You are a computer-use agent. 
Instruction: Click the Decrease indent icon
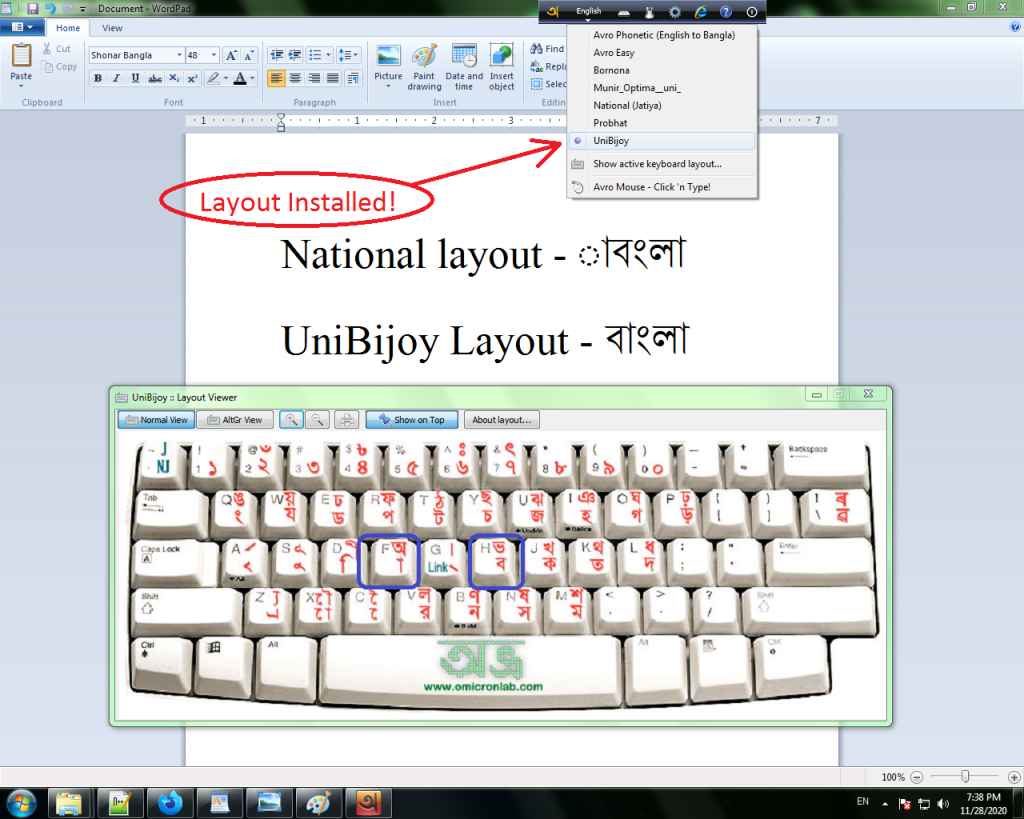(277, 56)
